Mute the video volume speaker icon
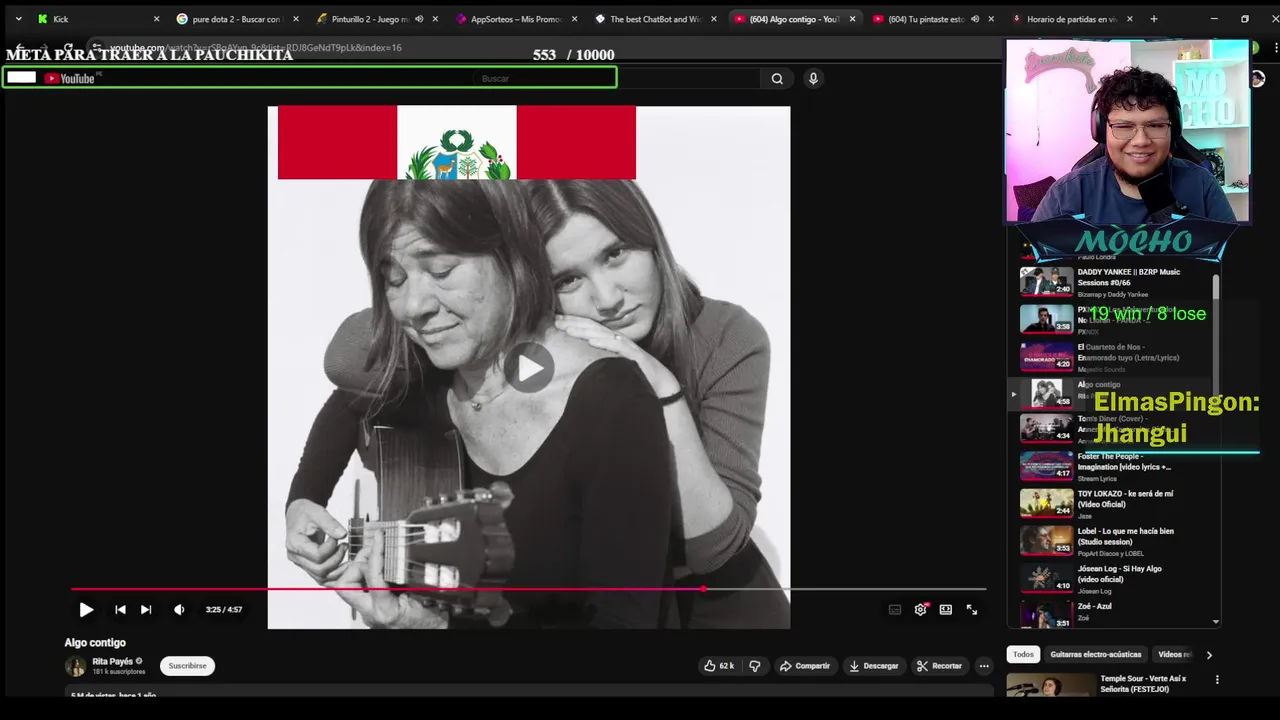The height and width of the screenshot is (720, 1280). (x=179, y=609)
